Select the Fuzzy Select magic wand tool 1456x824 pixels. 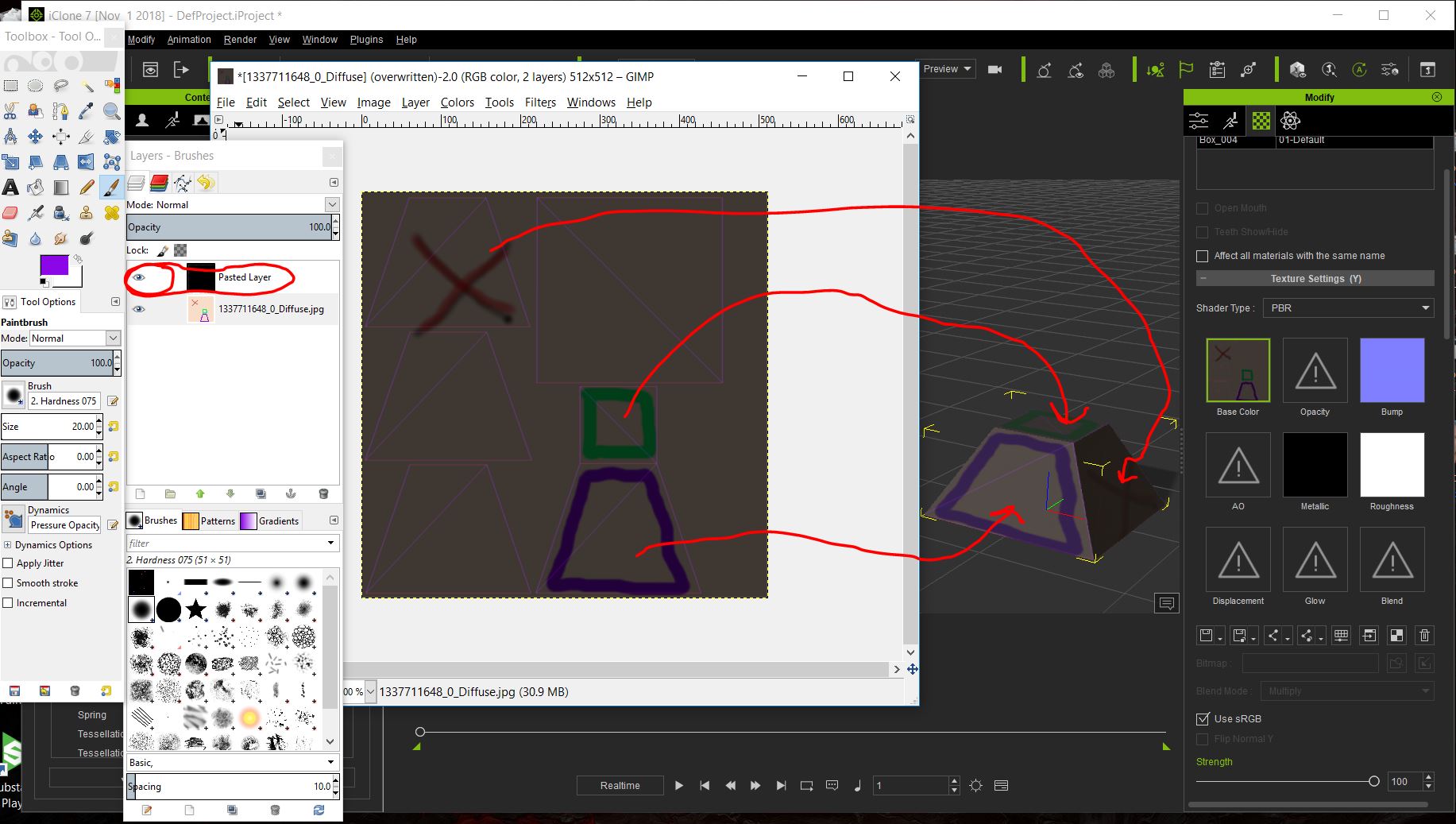click(x=87, y=86)
